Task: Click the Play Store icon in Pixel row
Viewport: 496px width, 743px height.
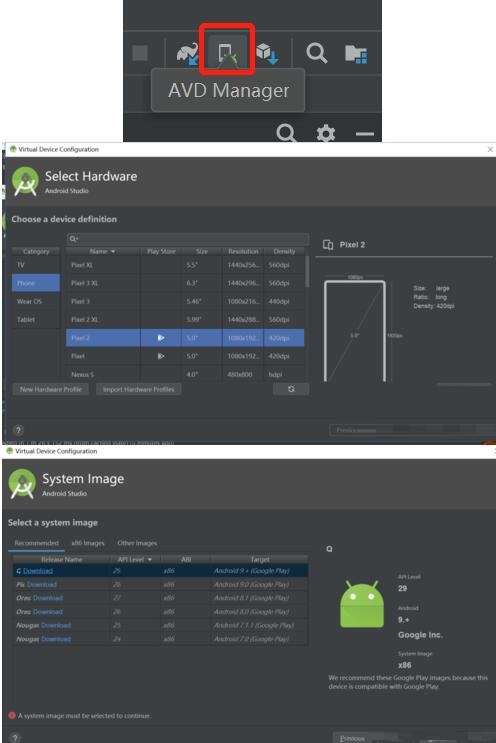Action: [161, 356]
